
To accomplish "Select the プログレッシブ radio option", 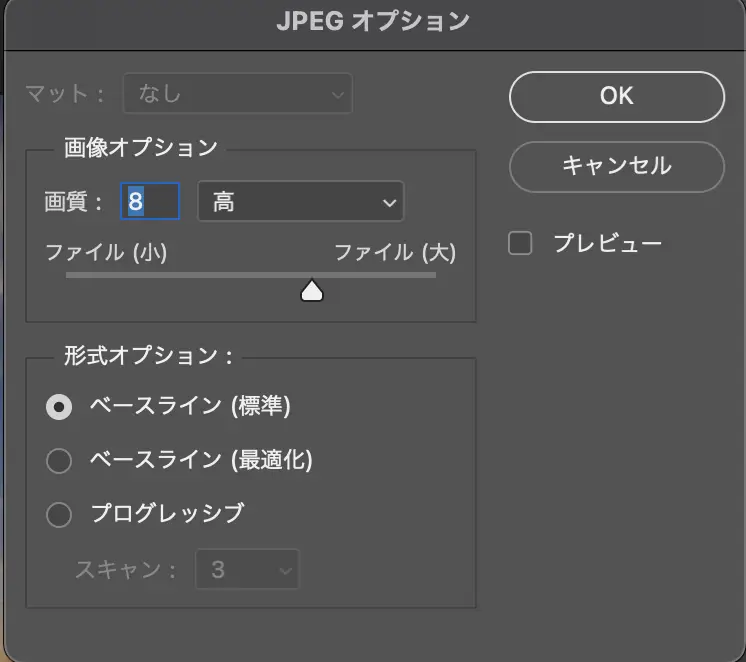I will point(60,515).
